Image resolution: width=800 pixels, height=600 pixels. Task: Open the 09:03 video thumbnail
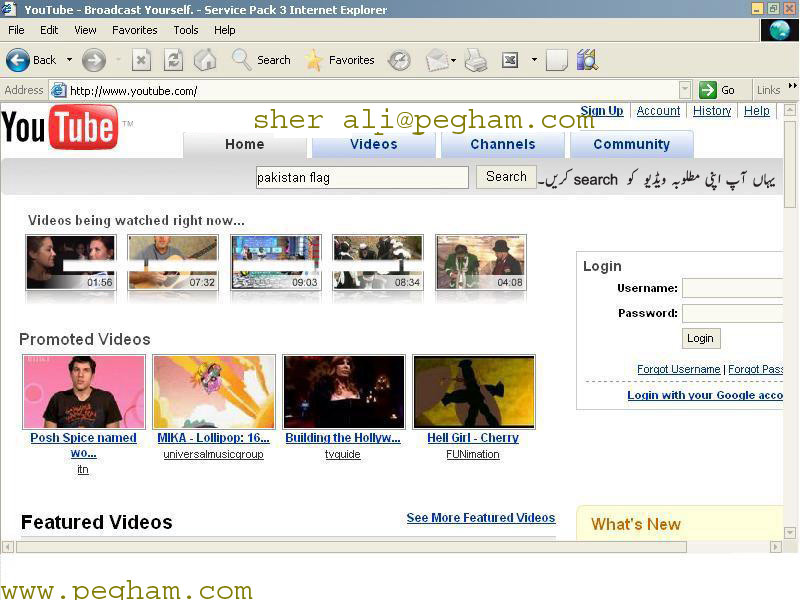276,262
